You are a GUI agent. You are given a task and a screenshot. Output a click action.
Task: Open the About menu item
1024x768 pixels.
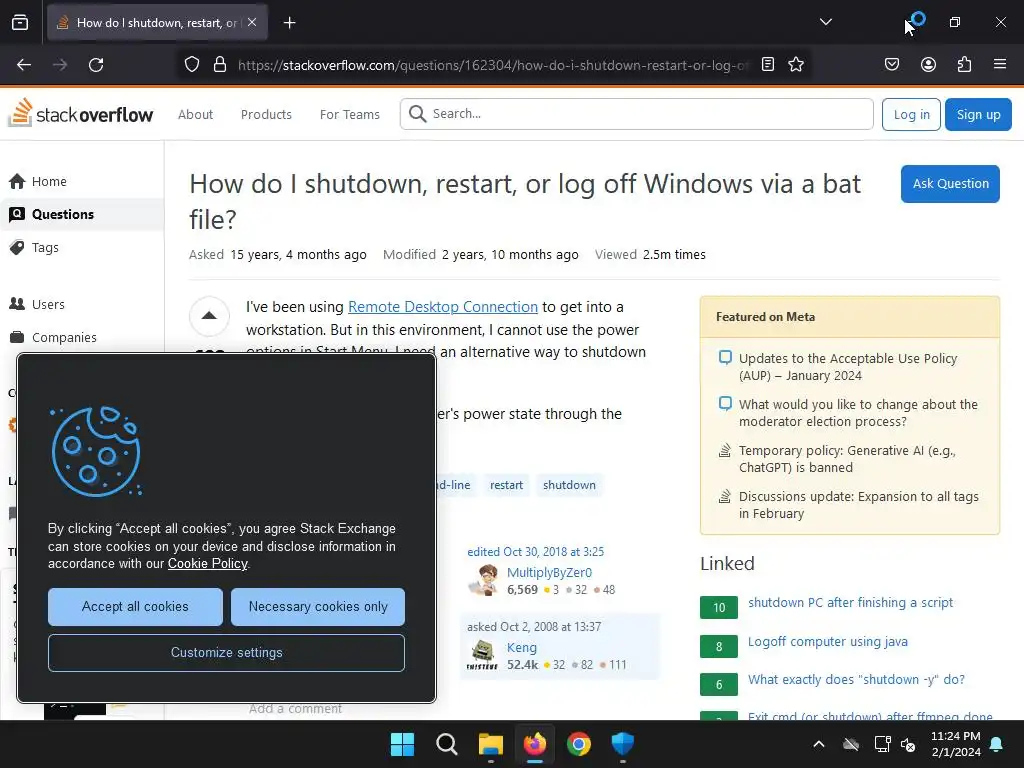point(195,114)
